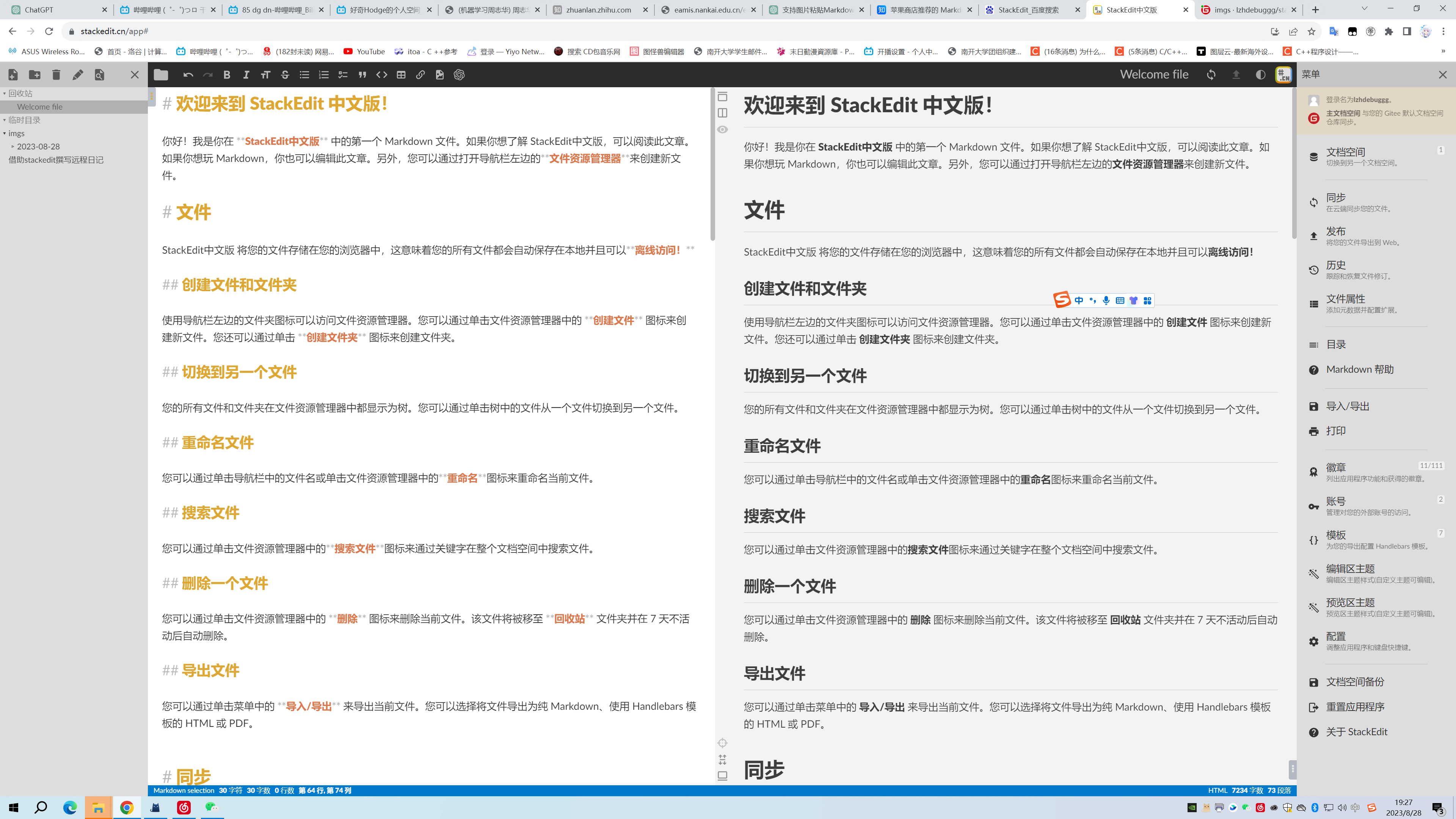Click the new file icon in explorer
The image size is (1456, 819).
(x=13, y=75)
